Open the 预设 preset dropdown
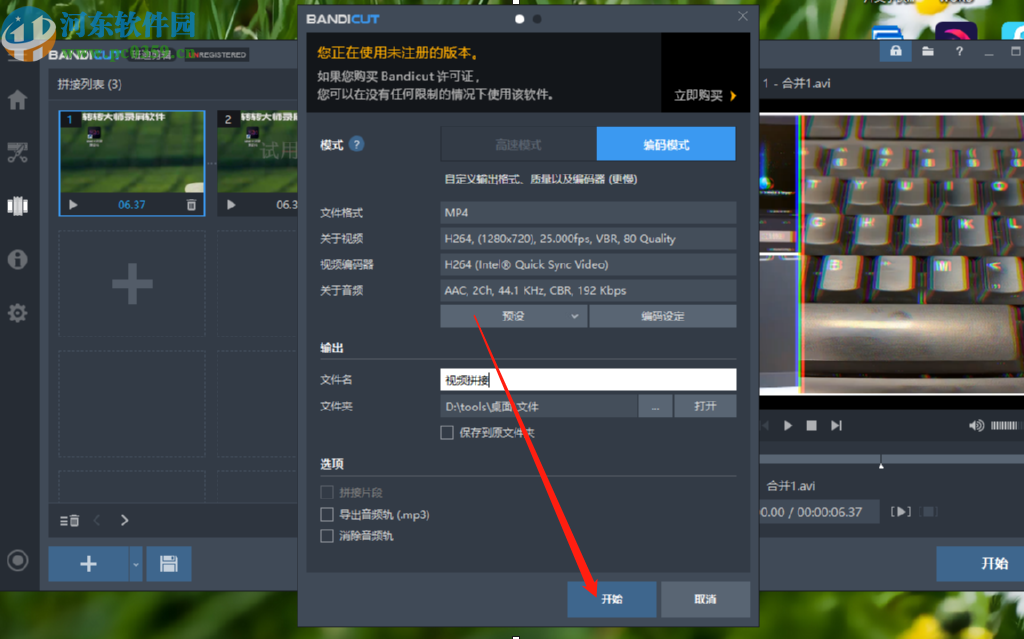Screen dimensions: 1024x639 [513, 315]
